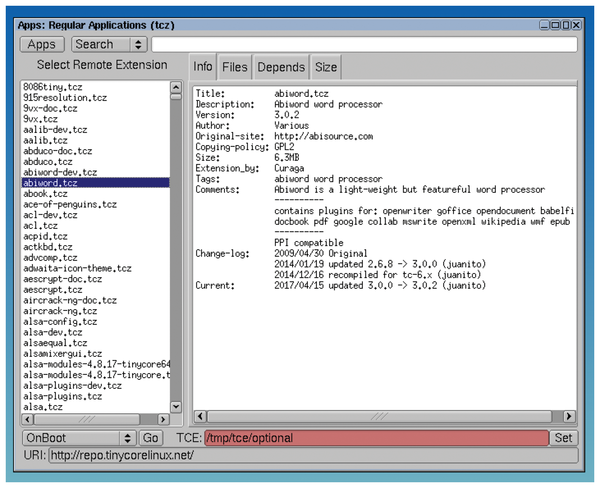Click the extension list vertical scrollbar thumb
This screenshot has height=488, width=600.
[x=176, y=97]
